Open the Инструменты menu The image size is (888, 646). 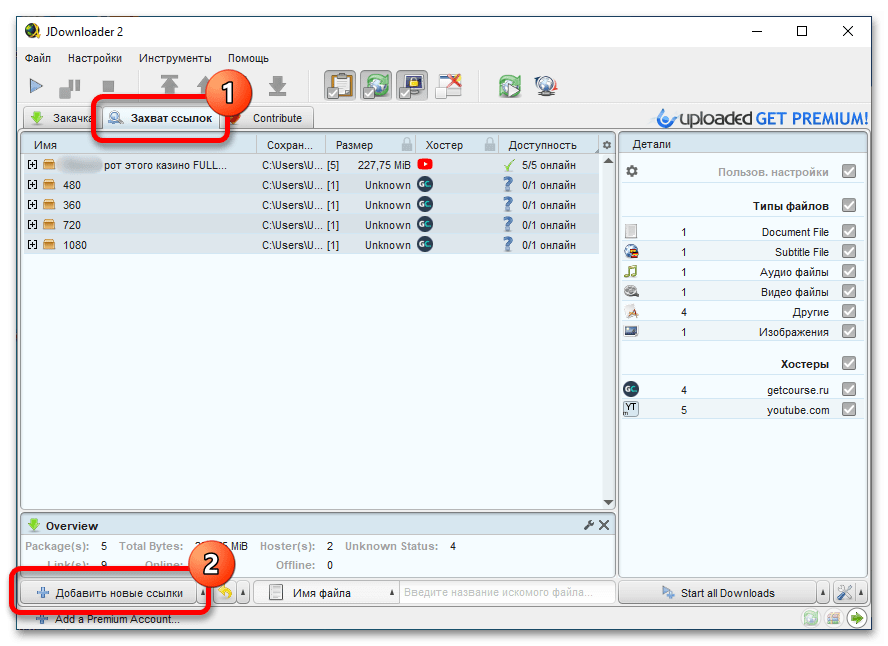click(x=175, y=58)
